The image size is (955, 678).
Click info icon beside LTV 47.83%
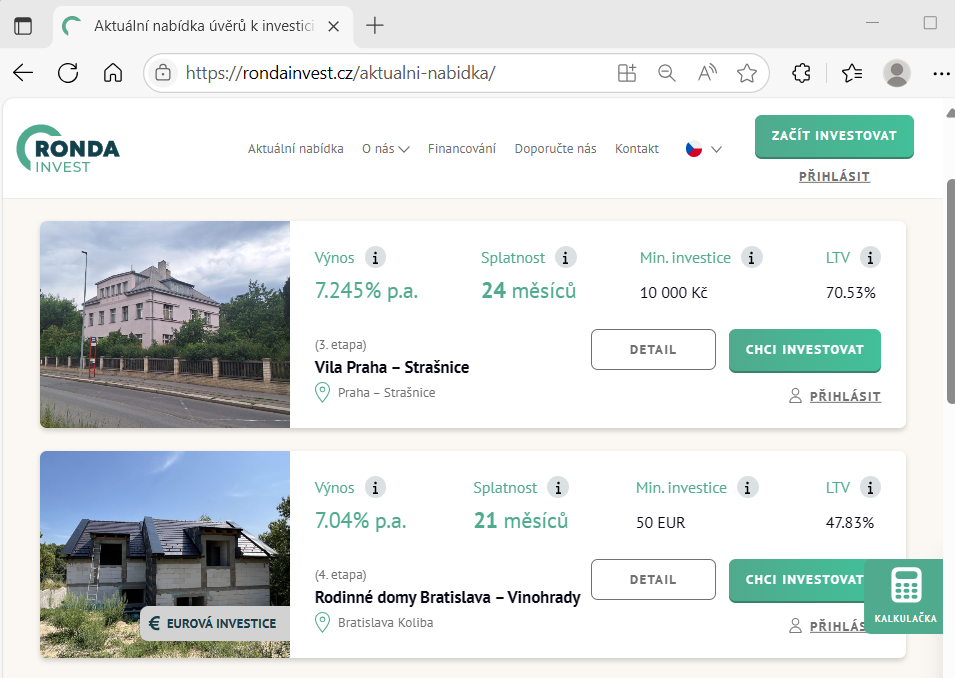pyautogui.click(x=870, y=488)
